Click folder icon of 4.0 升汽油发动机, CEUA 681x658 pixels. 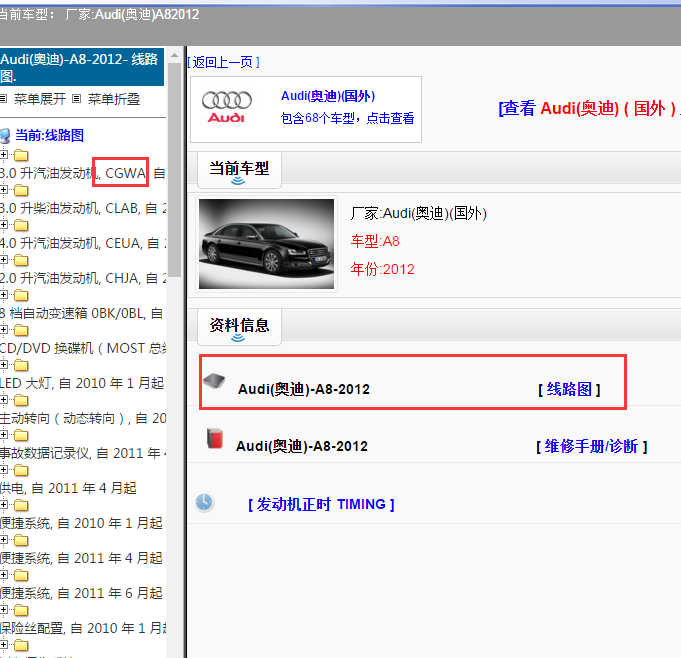tap(21, 225)
